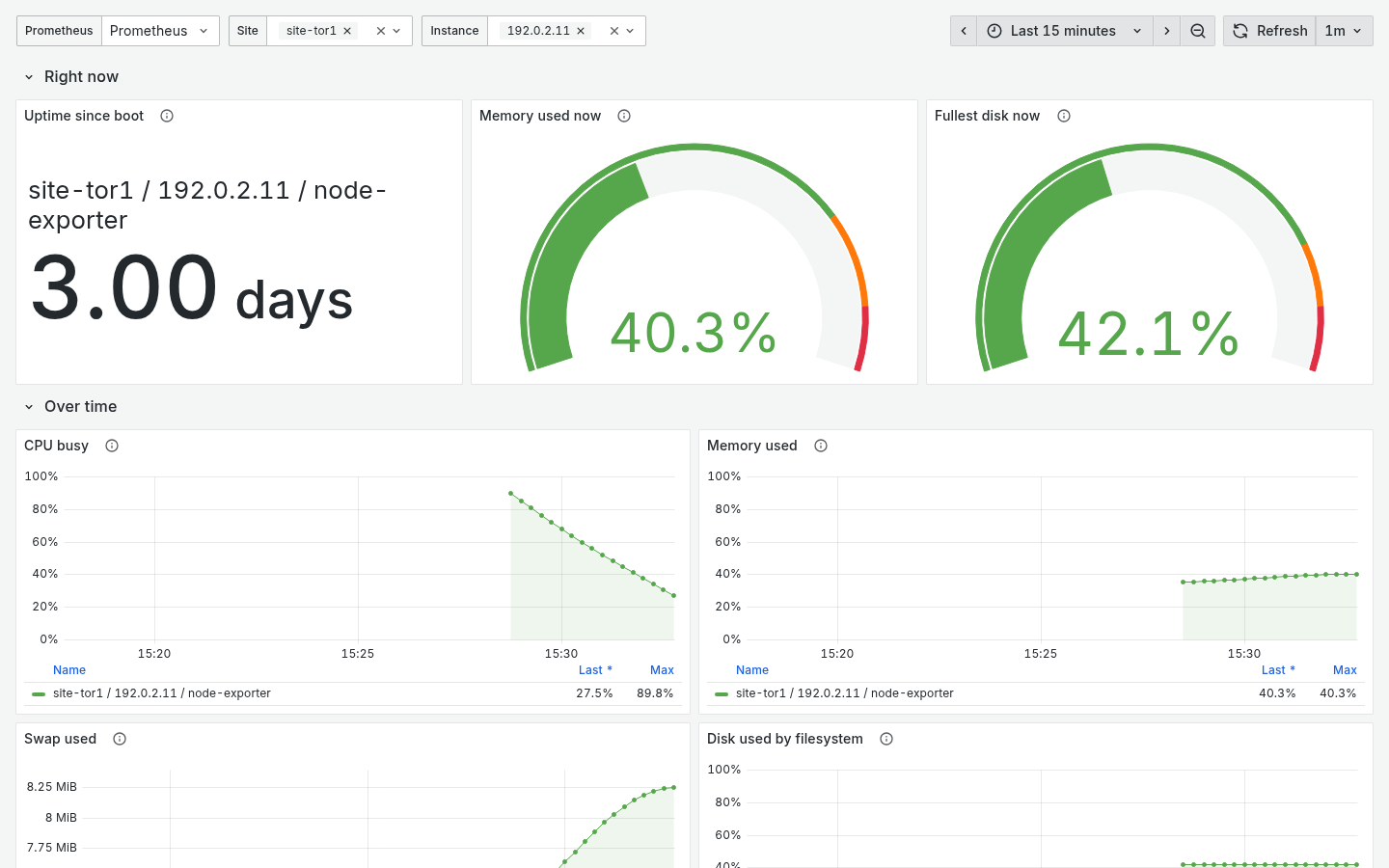Remove the site-tor1 tag from Site filter
The width and height of the screenshot is (1389, 868).
coord(347,31)
